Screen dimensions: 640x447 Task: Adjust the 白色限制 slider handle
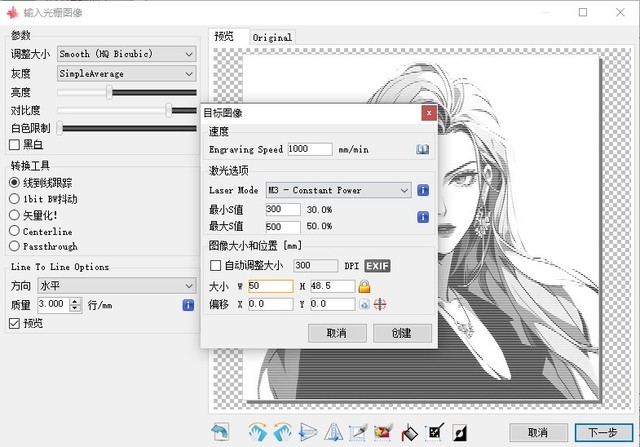tap(60, 128)
